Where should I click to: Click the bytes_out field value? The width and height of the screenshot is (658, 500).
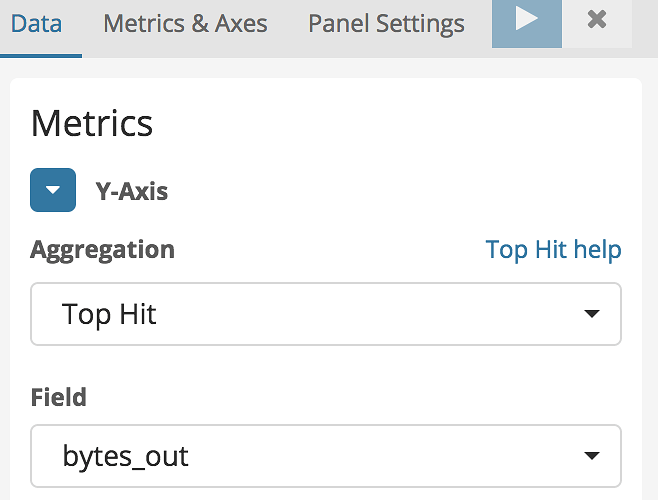coord(126,457)
